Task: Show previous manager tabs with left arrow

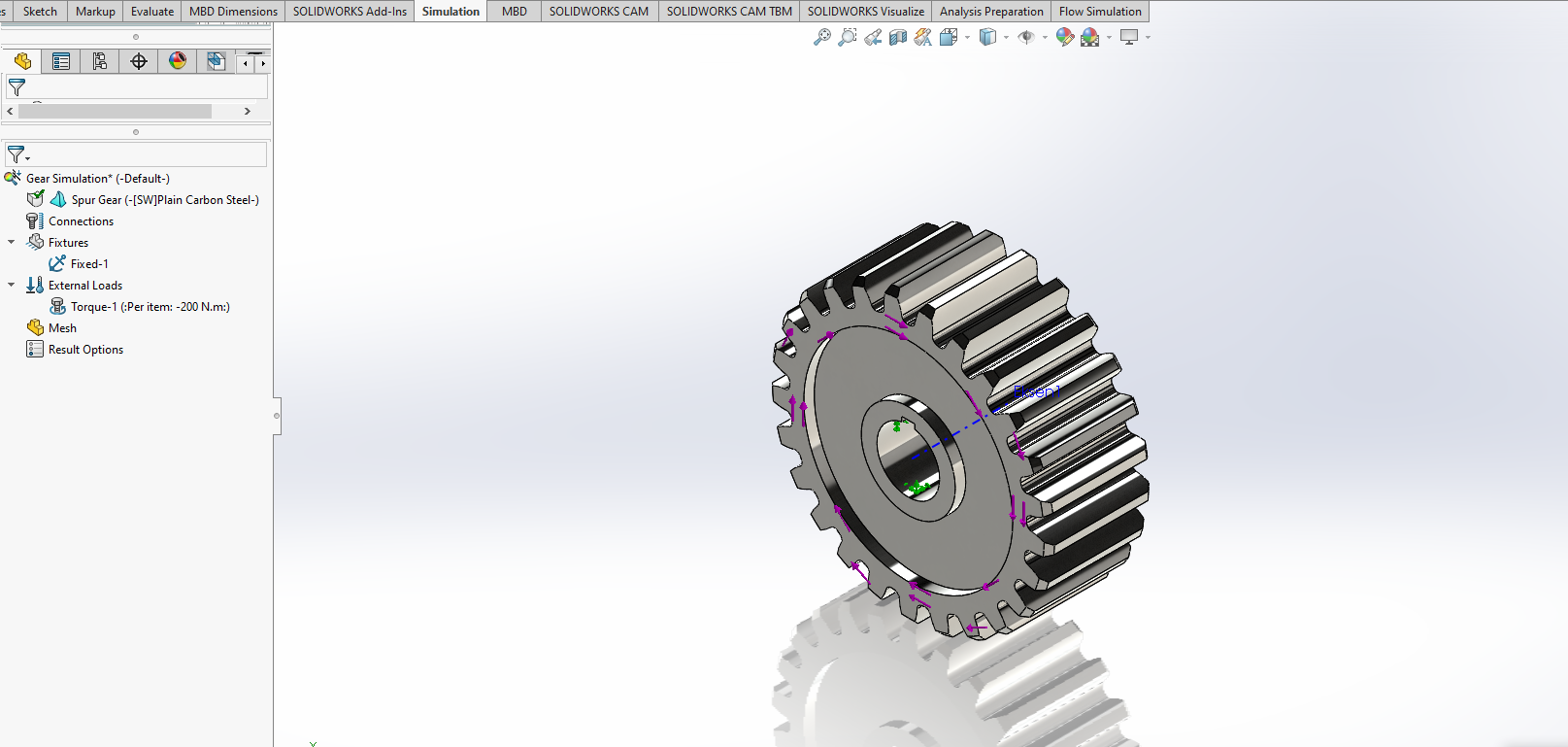Action: 246,63
